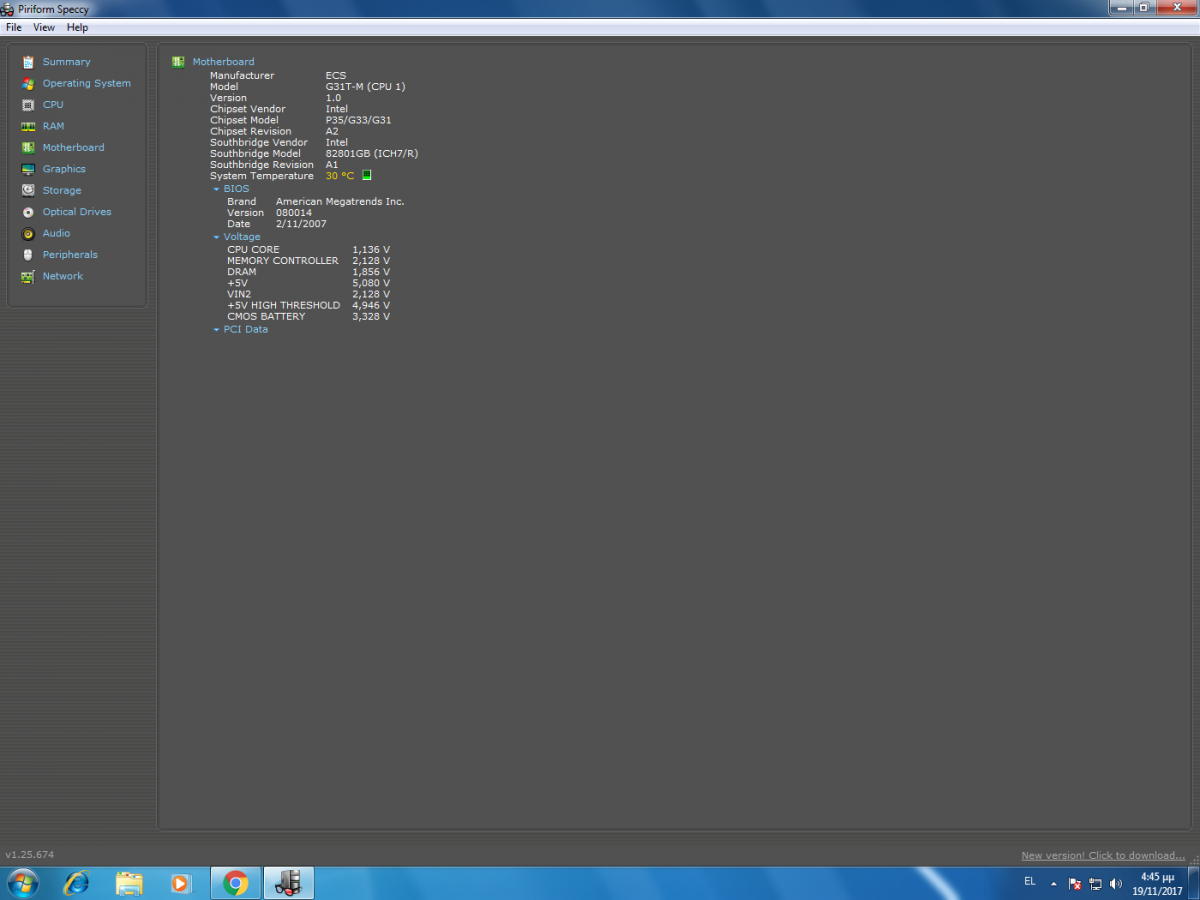Open the View menu
The width and height of the screenshot is (1200, 900).
(44, 28)
